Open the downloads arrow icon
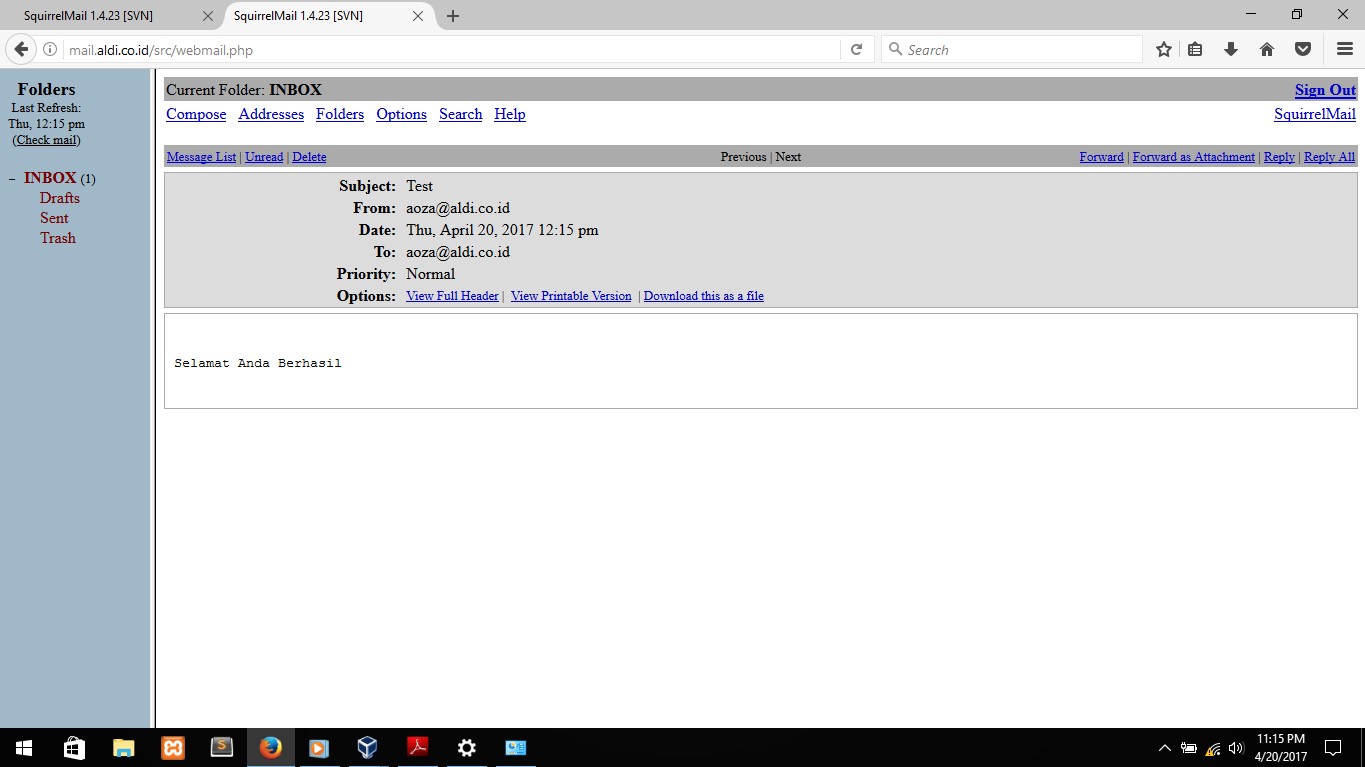This screenshot has width=1365, height=767. pyautogui.click(x=1231, y=50)
